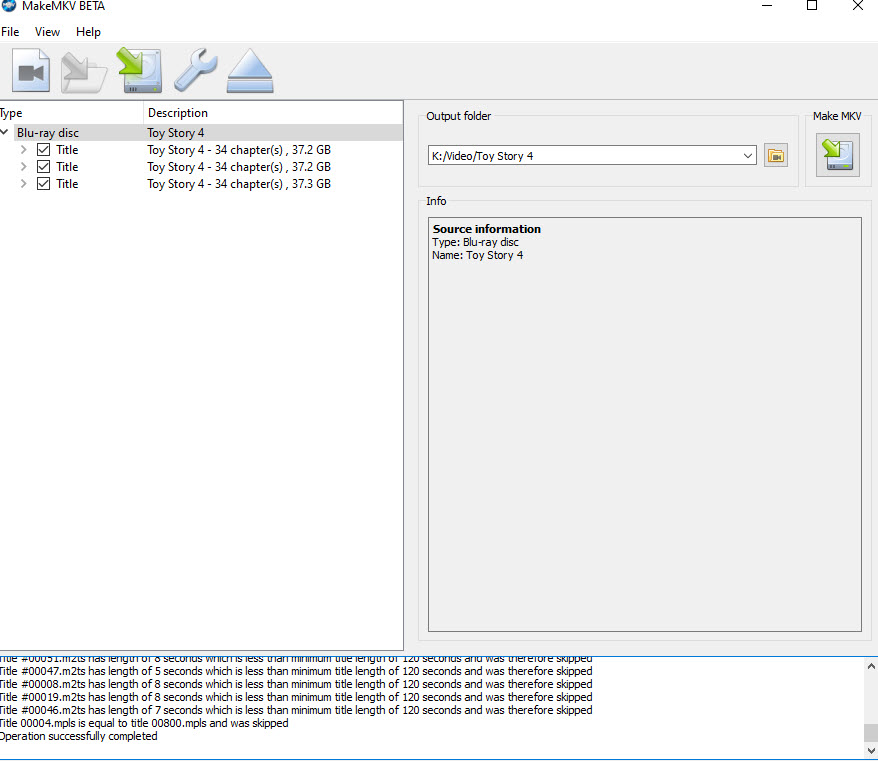Maximize the MakeMKV window

click(x=812, y=6)
